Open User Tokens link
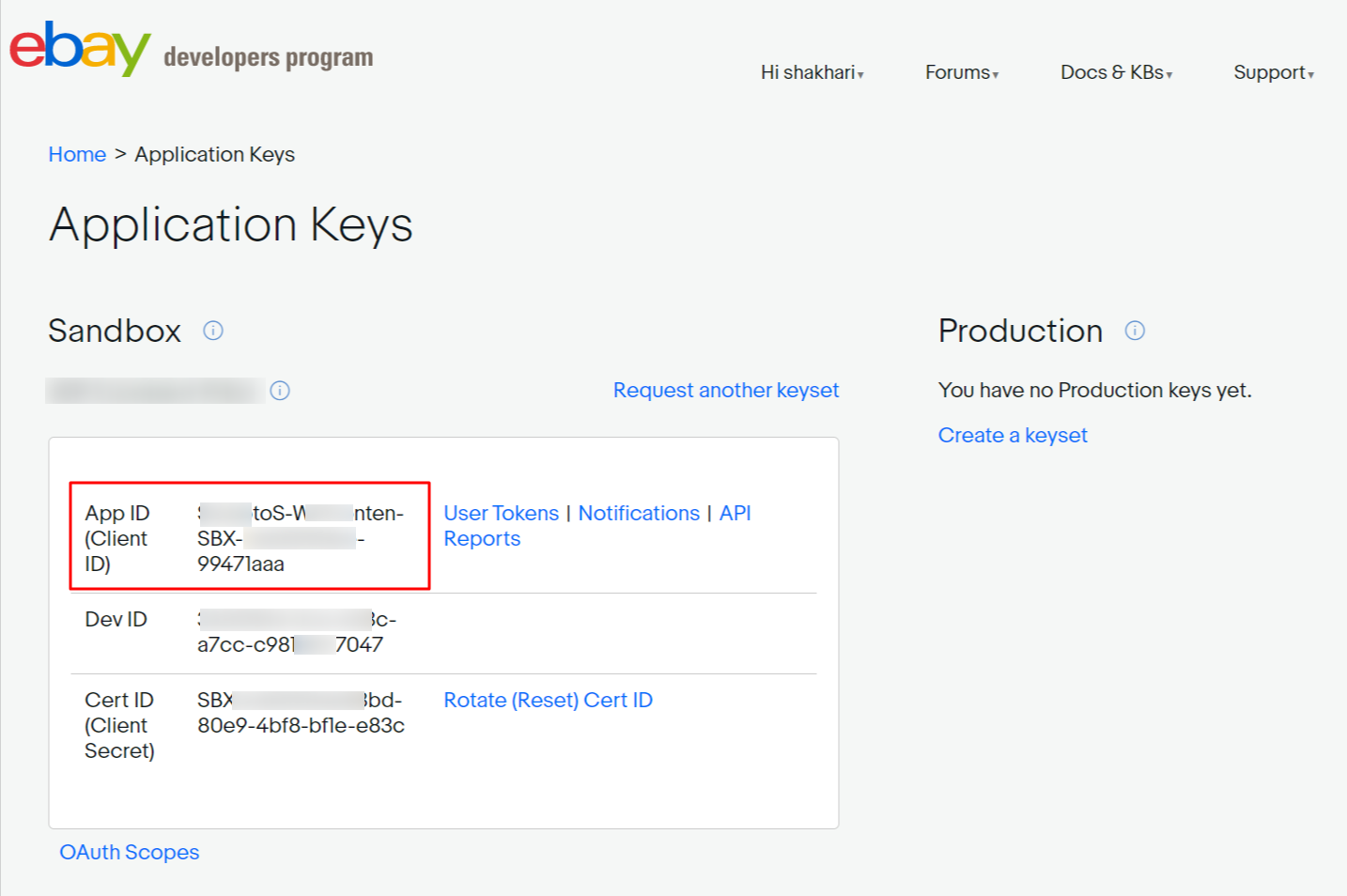Screen dimensions: 1347x896 (502, 513)
